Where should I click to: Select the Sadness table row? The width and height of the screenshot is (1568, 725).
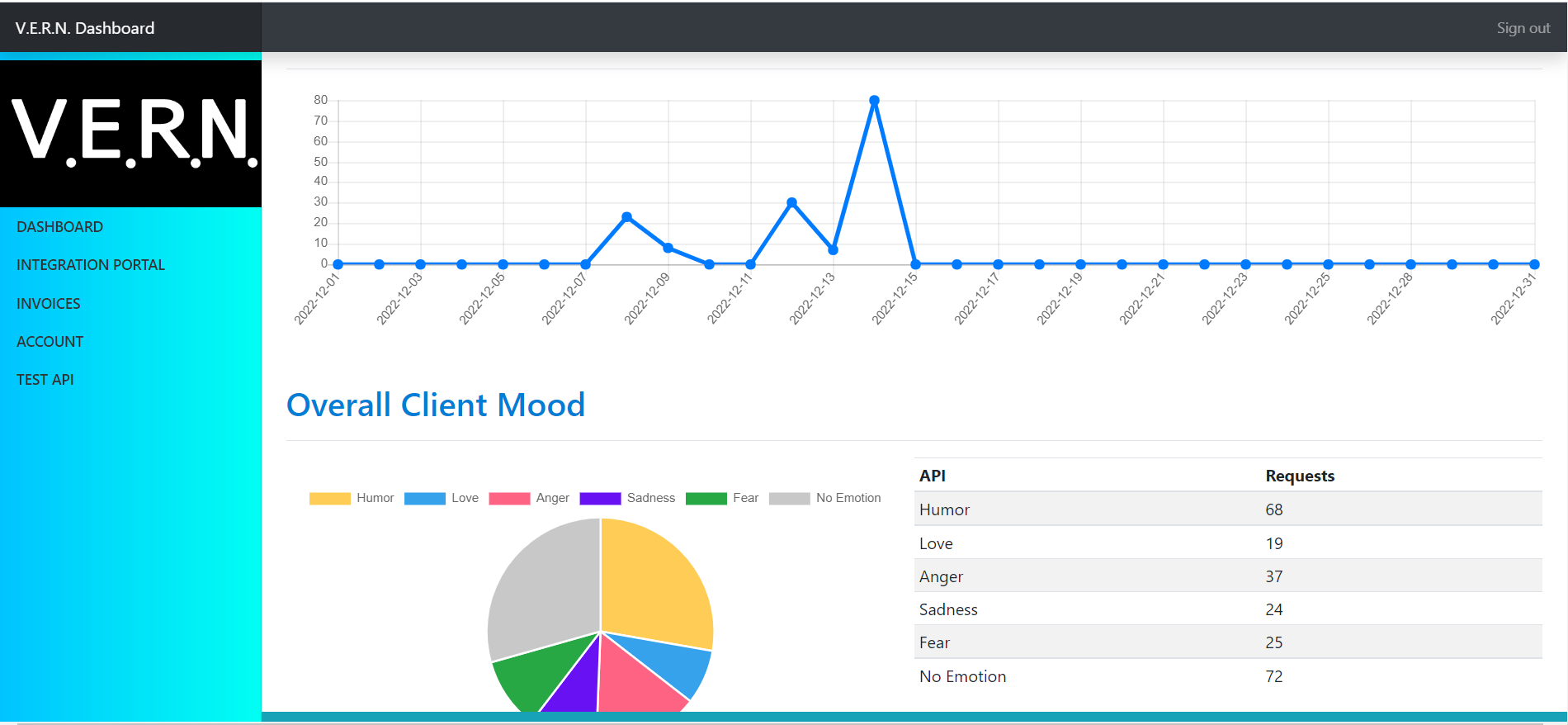point(1228,609)
